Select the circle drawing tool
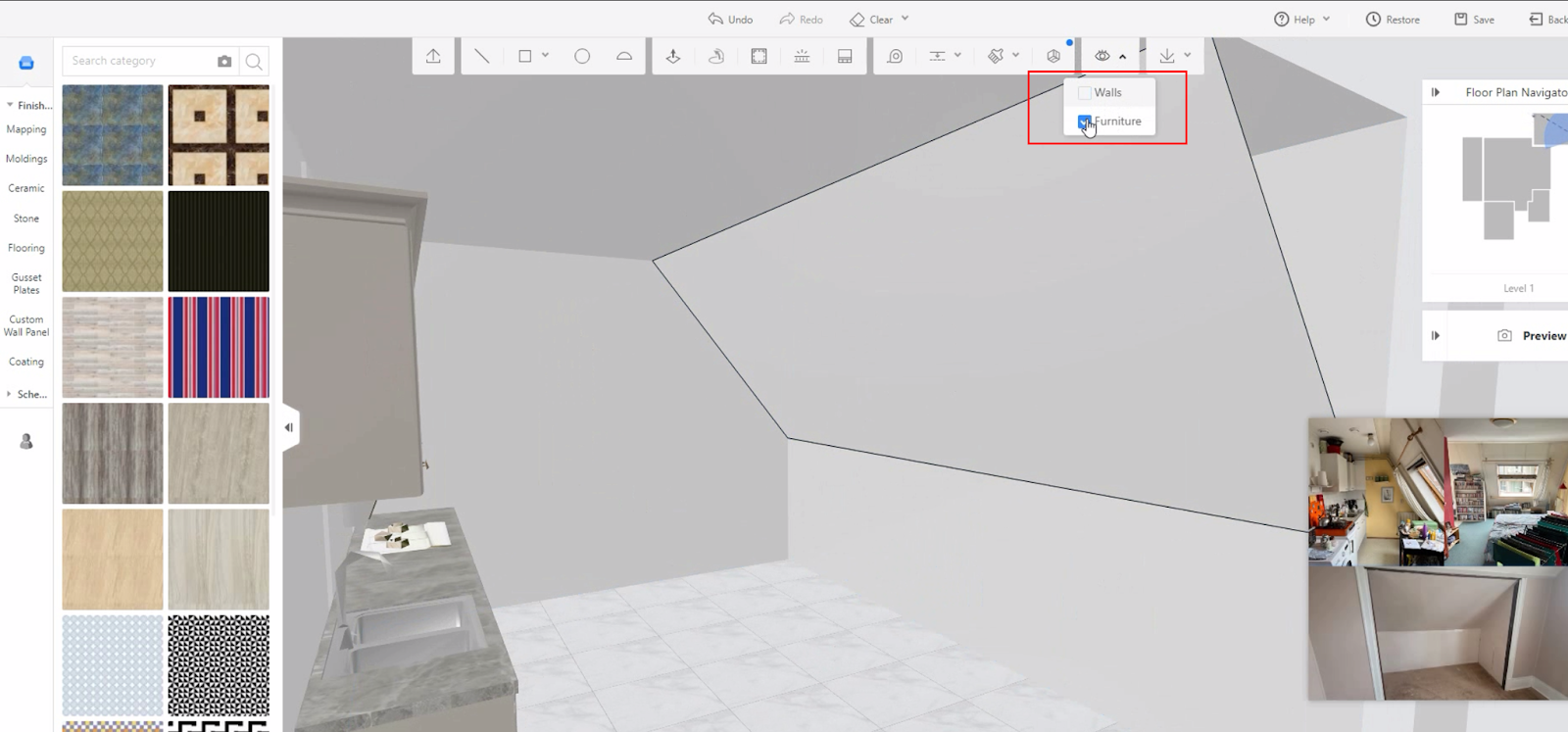Screen dimensions: 1568x732 pos(582,57)
